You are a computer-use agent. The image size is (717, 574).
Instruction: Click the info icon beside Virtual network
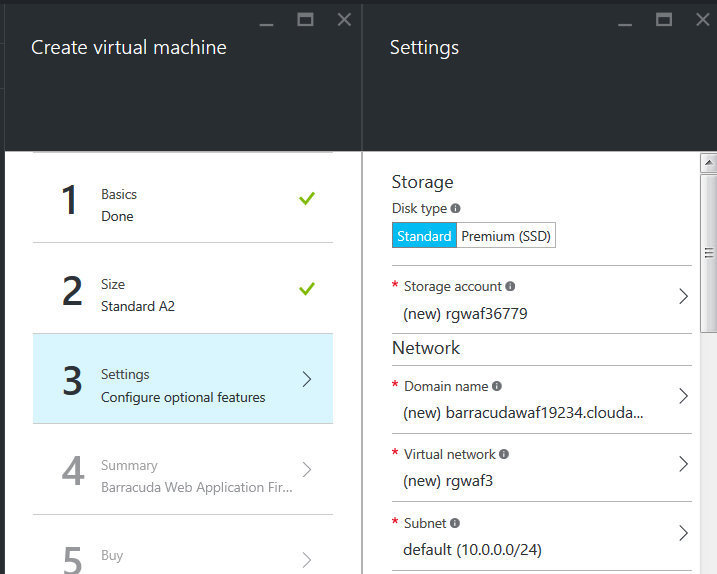coord(504,454)
